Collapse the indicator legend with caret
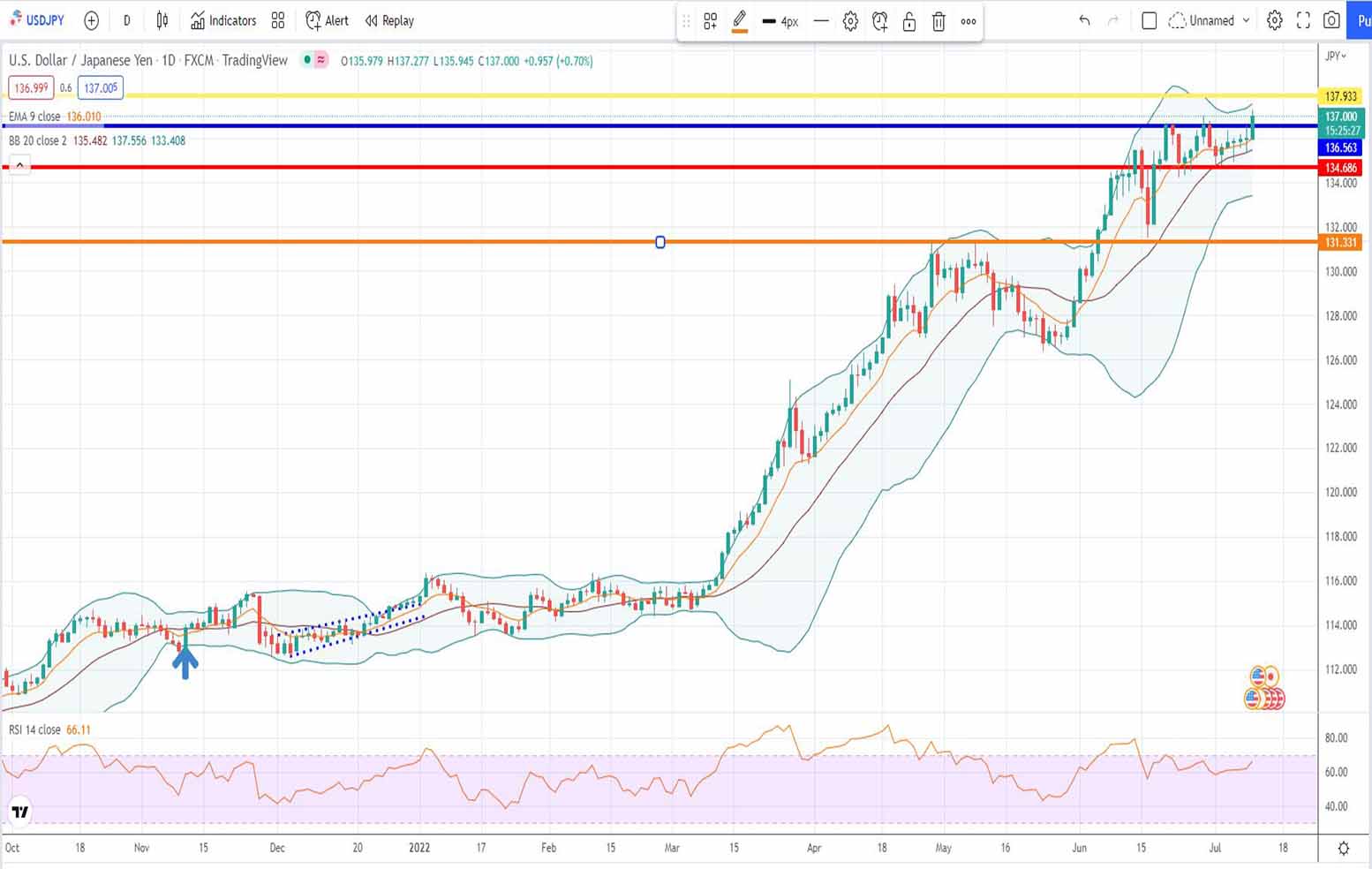This screenshot has height=869, width=1372. click(19, 165)
